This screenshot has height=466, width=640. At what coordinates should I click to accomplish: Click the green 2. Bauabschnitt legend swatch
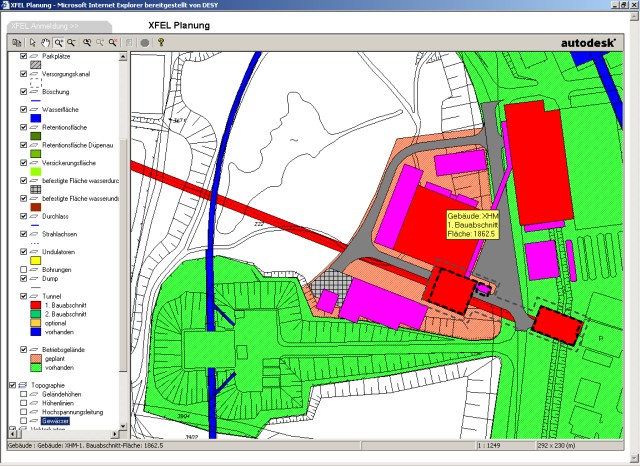point(36,314)
